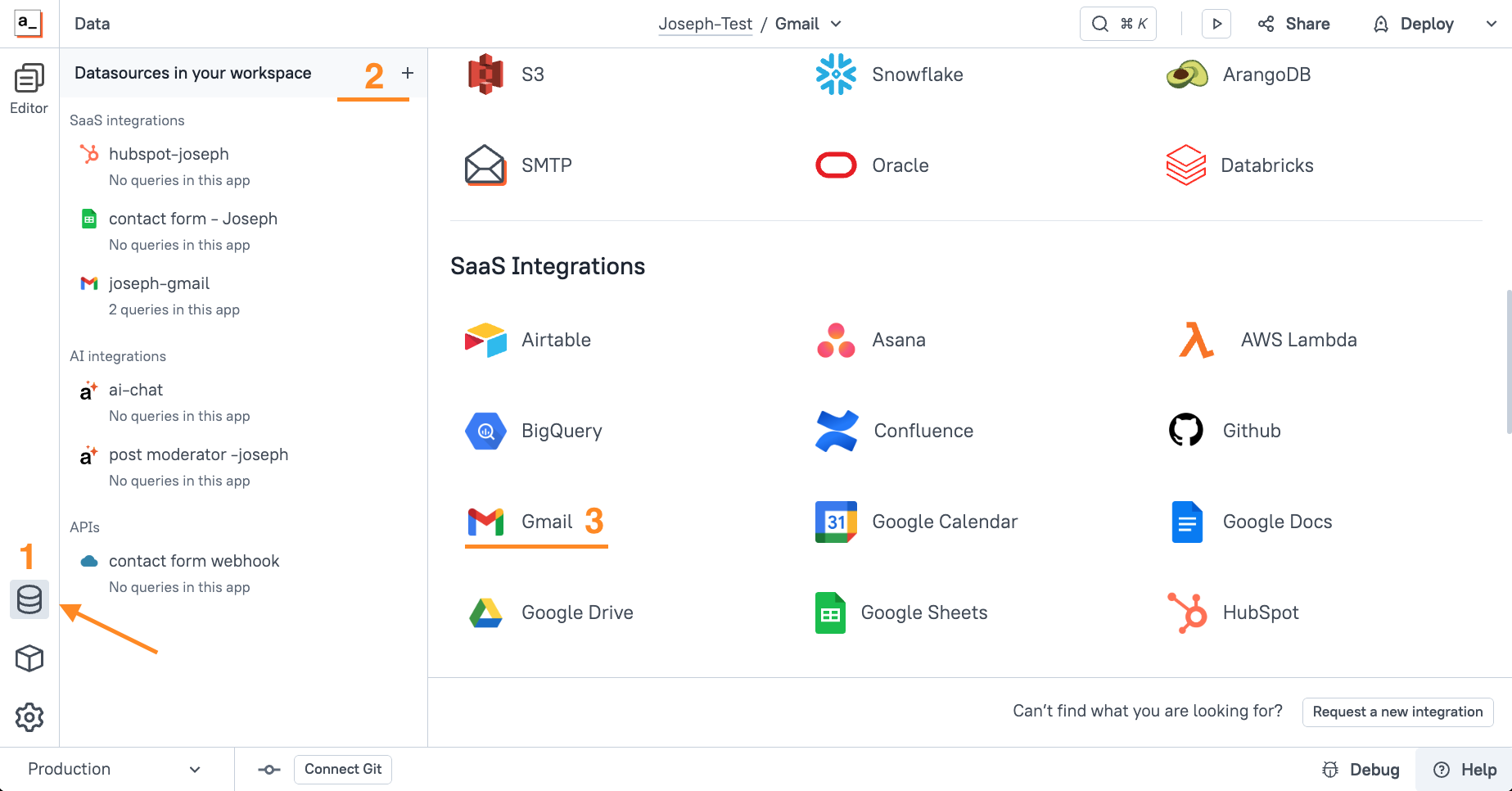Click the git branch icon beside Connect Git

[269, 770]
